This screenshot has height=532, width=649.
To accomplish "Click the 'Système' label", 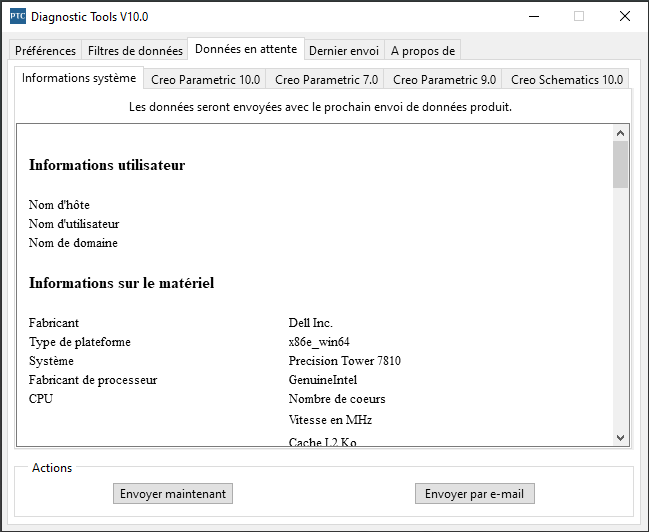I will 51,361.
